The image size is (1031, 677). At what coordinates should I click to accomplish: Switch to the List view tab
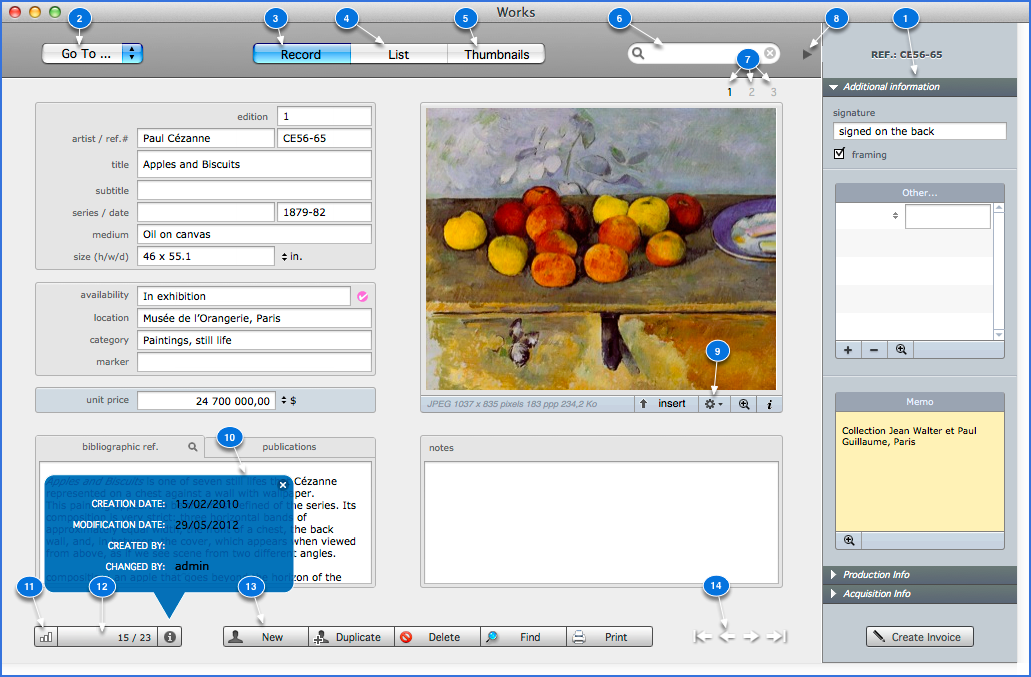[398, 54]
